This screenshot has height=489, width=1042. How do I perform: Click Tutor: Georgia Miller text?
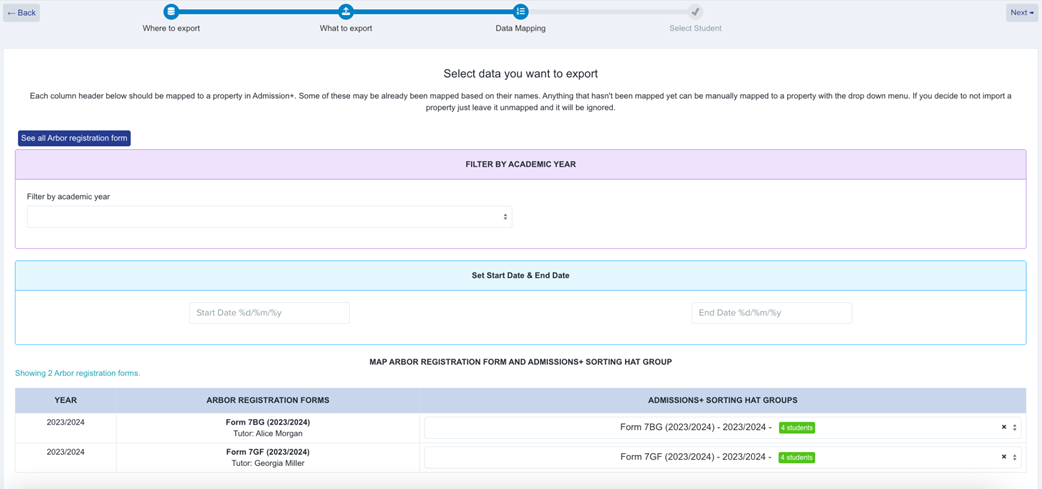tap(268, 463)
